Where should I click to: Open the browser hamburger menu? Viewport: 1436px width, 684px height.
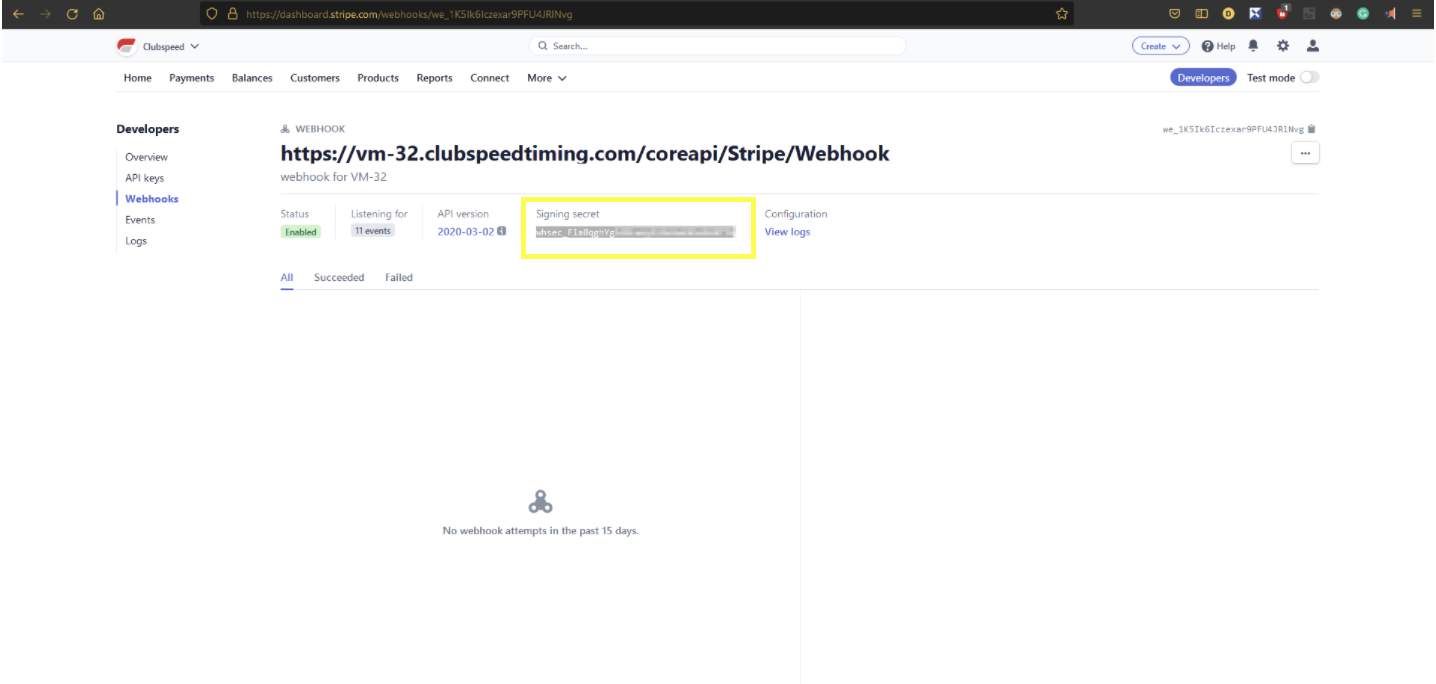1416,14
